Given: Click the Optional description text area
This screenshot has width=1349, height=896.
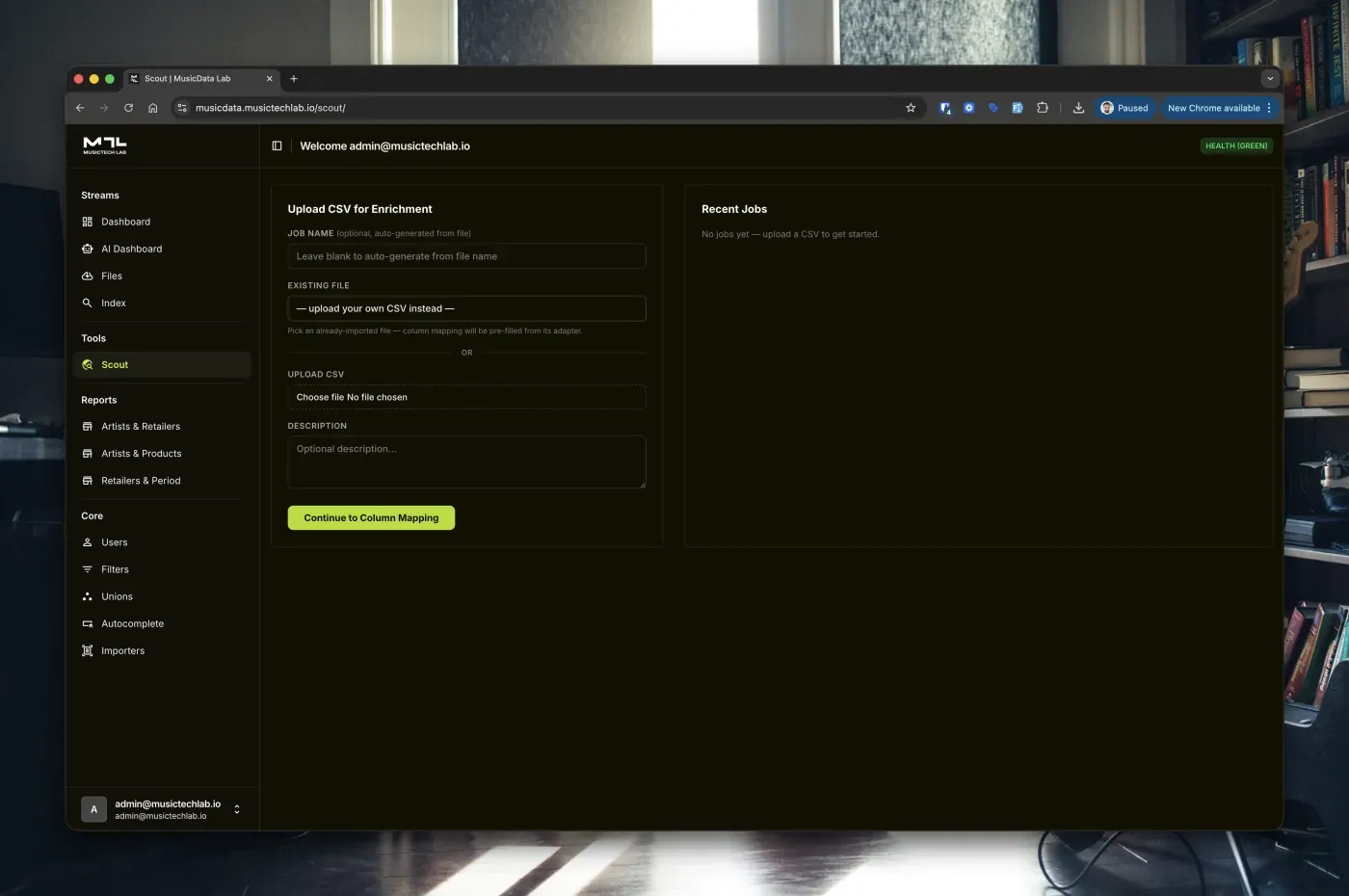Looking at the screenshot, I should click(466, 462).
